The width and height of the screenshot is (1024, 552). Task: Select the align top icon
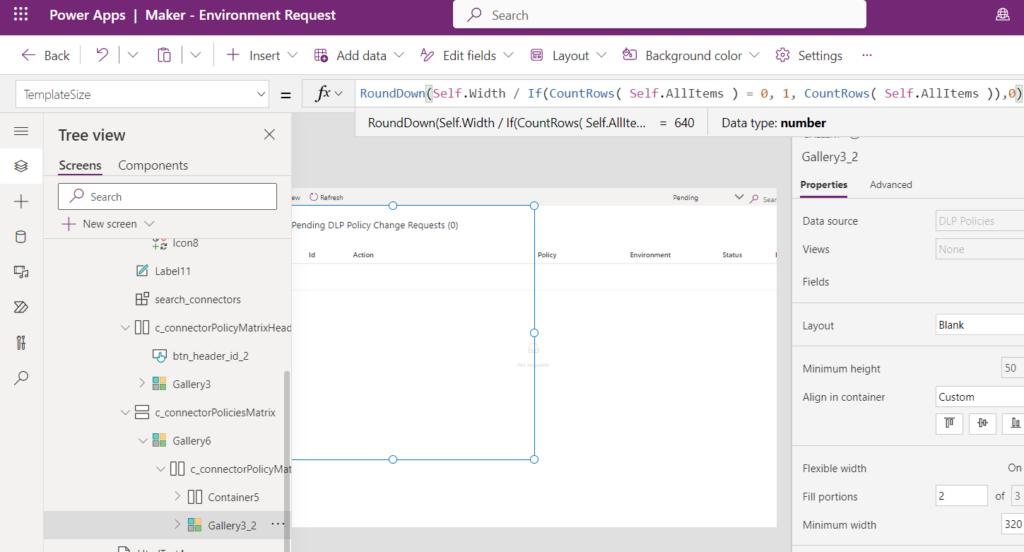click(949, 423)
